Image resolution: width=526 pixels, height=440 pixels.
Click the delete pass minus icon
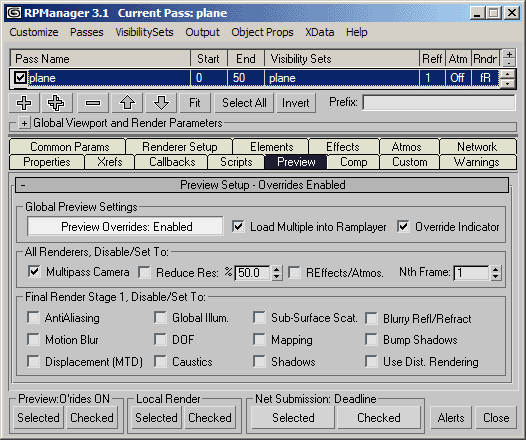[x=93, y=103]
